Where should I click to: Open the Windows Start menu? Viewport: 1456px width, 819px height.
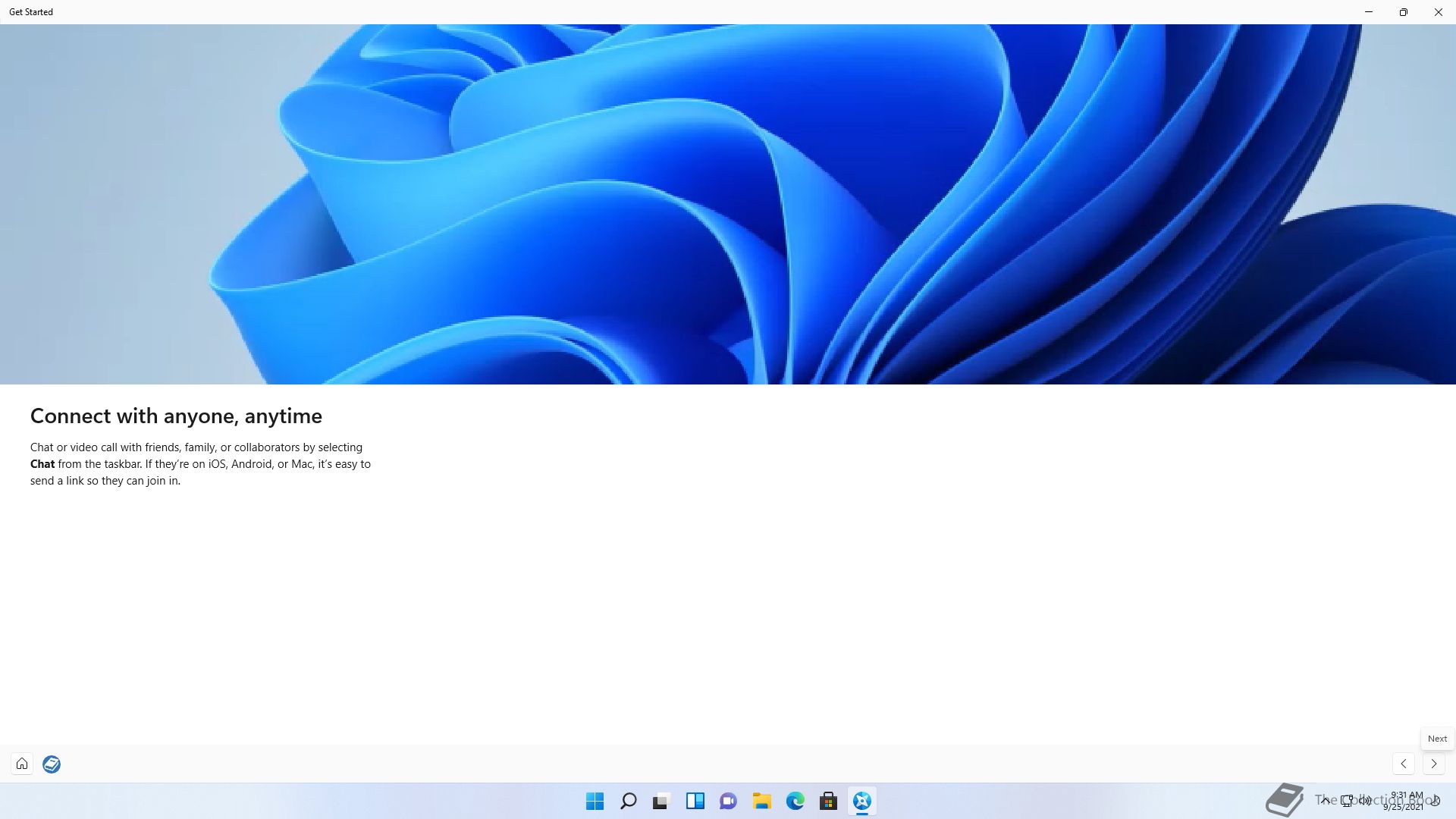click(x=595, y=801)
